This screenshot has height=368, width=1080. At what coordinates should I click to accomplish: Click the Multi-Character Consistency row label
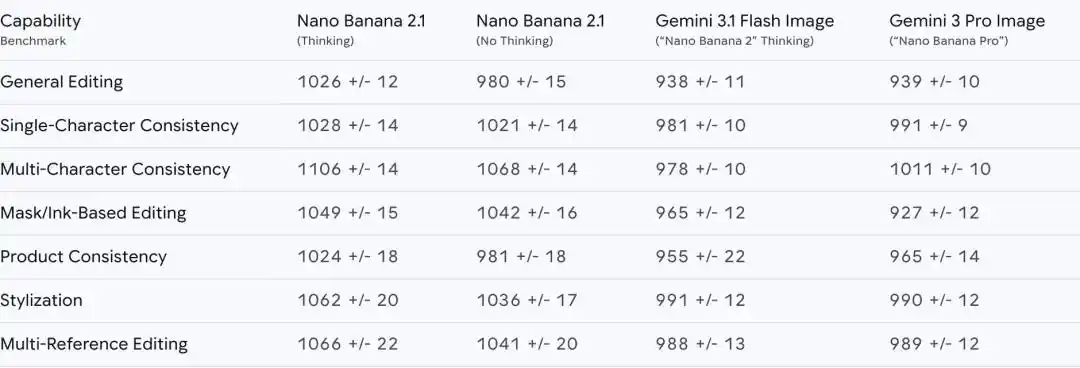pos(115,170)
